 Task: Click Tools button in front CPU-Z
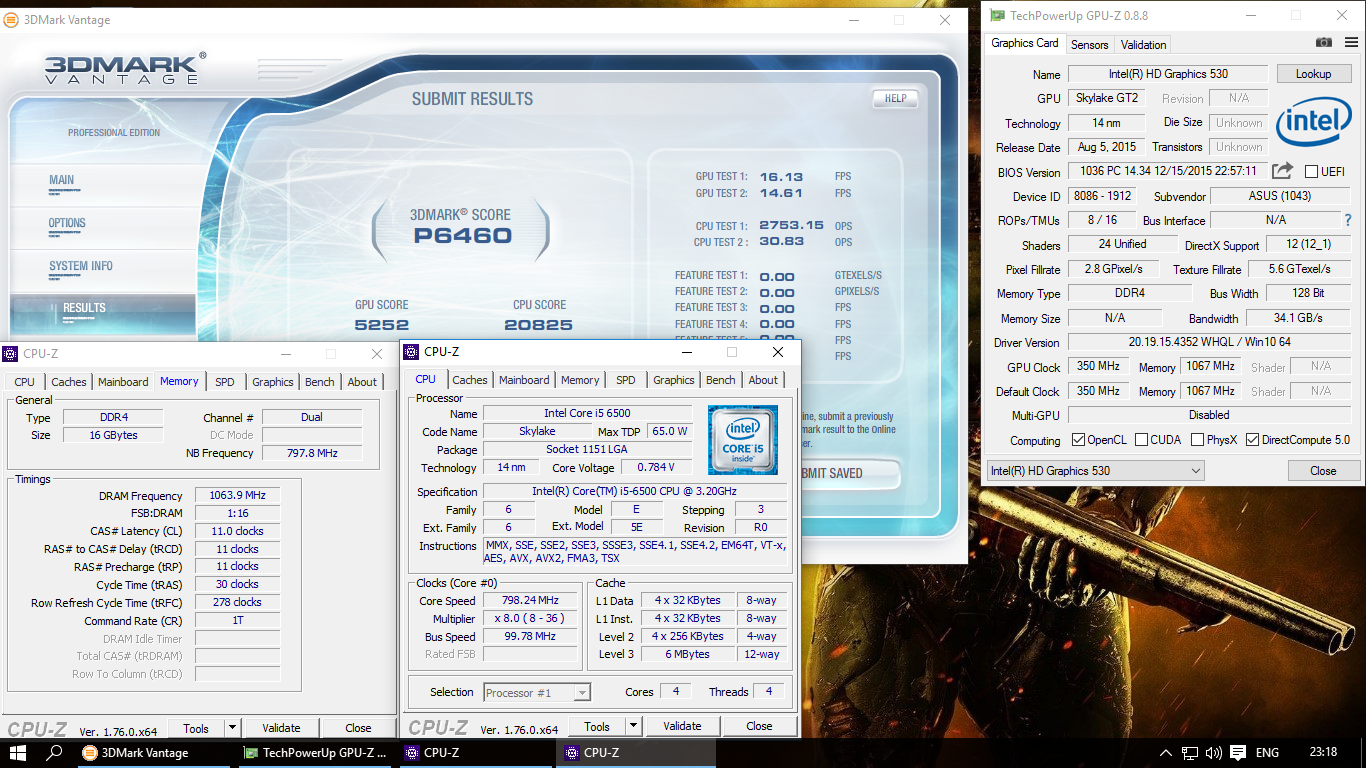point(597,727)
